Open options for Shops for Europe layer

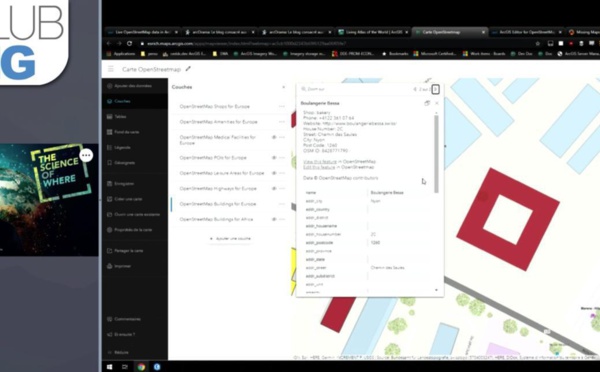(282, 106)
